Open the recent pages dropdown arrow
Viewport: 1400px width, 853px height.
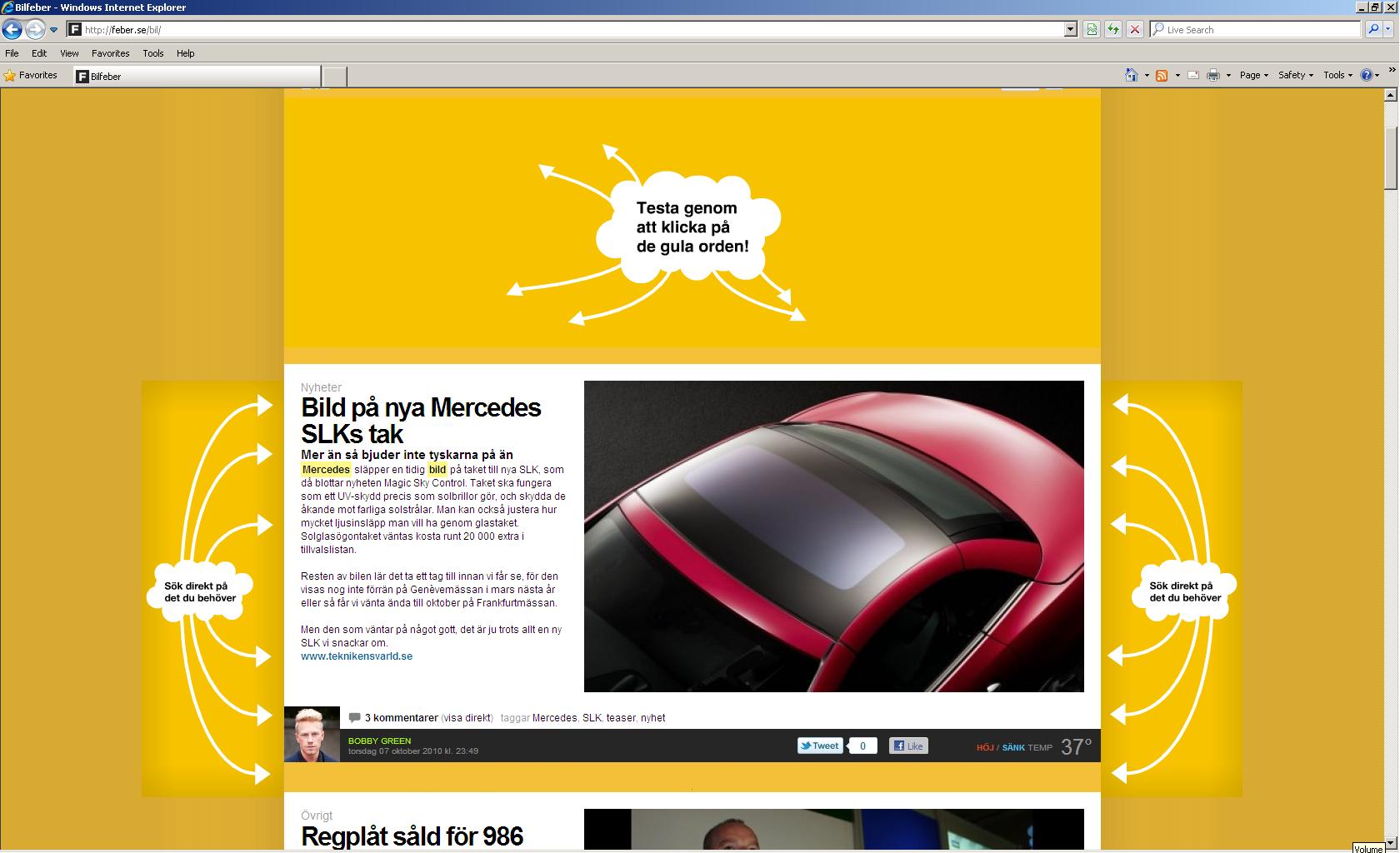53,30
